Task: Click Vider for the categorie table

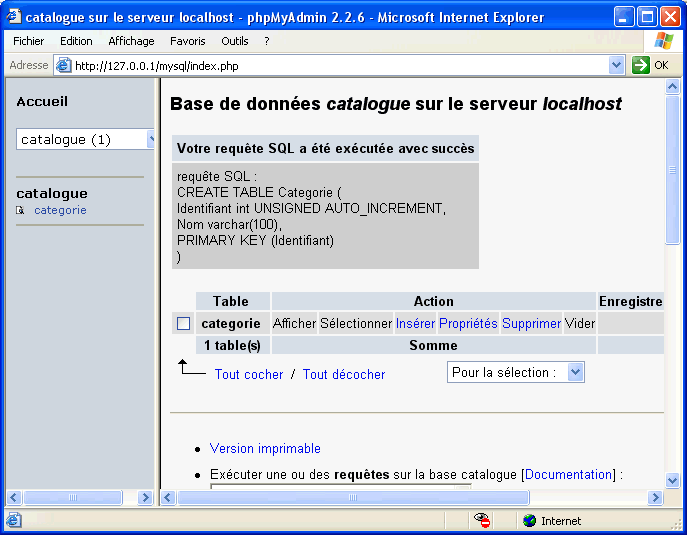Action: tap(580, 323)
